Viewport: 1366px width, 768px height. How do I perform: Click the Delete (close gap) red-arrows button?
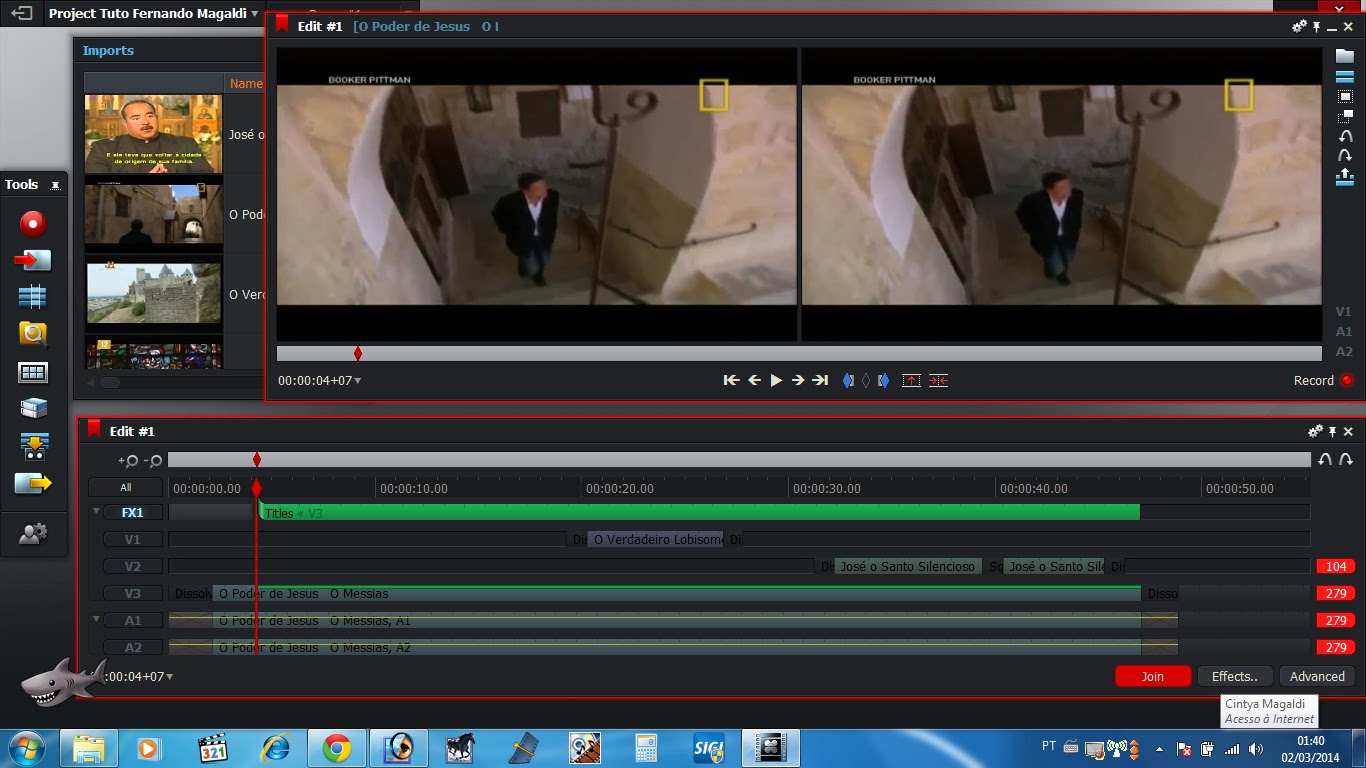[938, 380]
